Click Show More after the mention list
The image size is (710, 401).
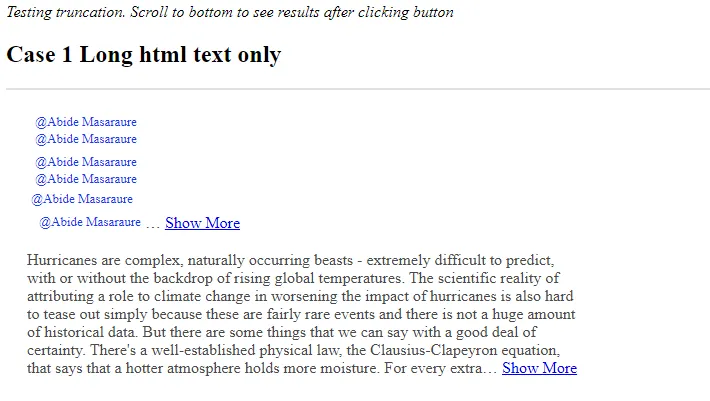tap(202, 223)
